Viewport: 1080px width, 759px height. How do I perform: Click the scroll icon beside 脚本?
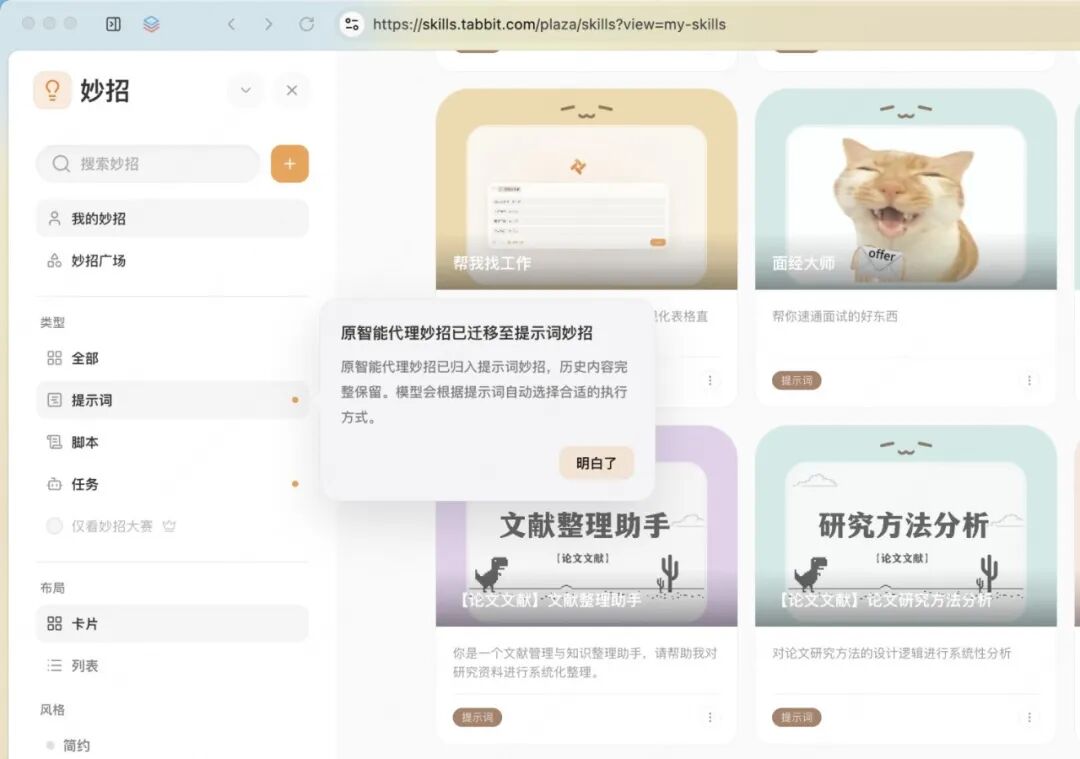54,442
